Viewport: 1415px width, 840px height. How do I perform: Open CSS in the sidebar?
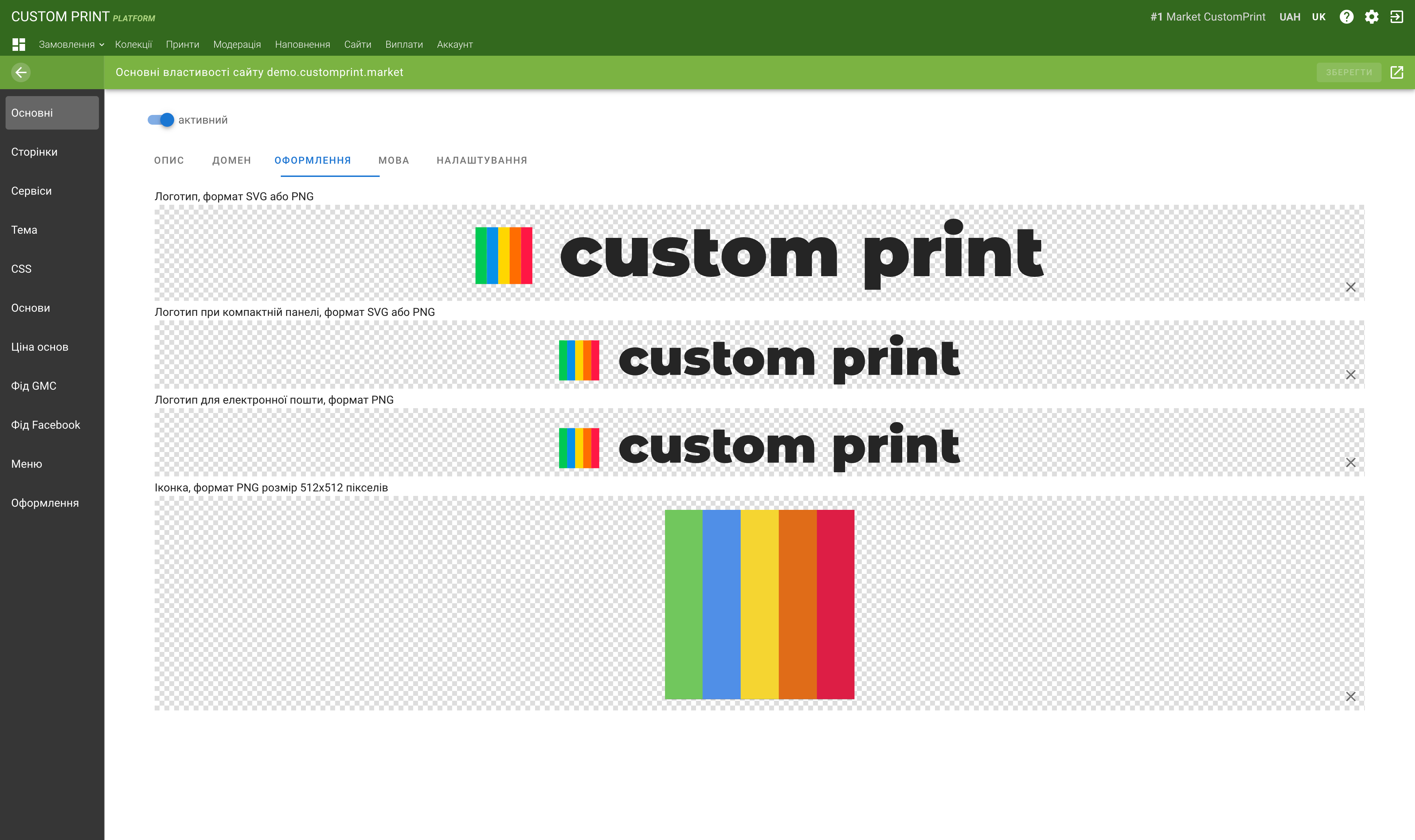[x=52, y=269]
